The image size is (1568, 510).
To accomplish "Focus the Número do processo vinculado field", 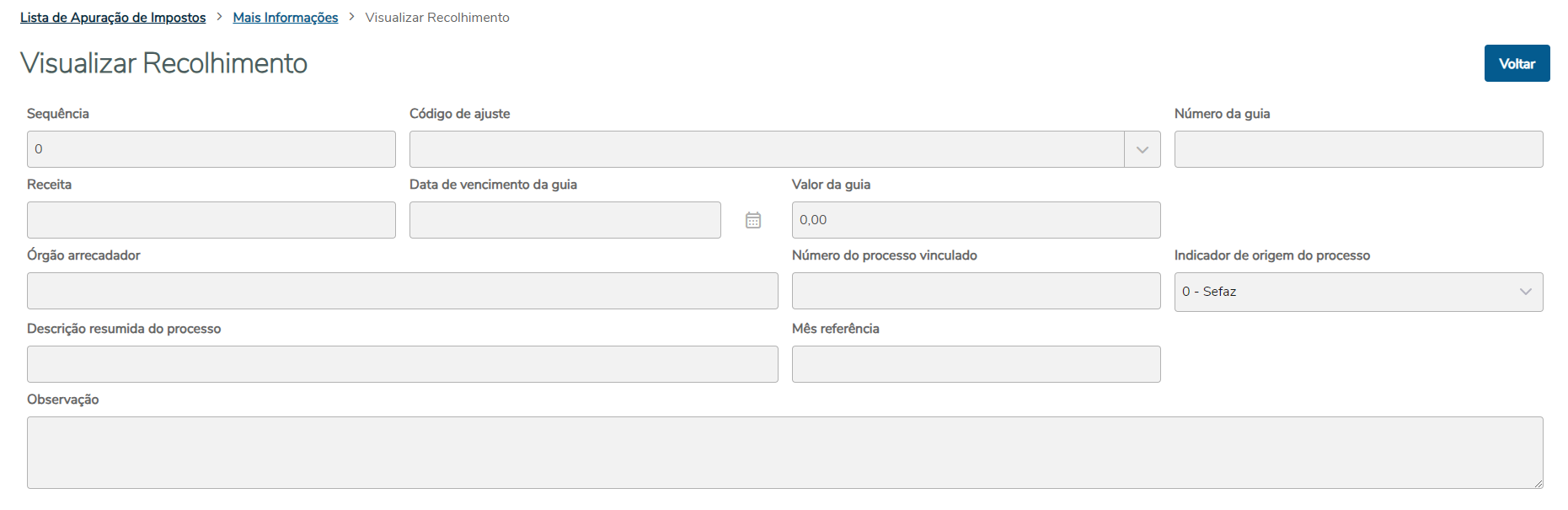I will 976,291.
